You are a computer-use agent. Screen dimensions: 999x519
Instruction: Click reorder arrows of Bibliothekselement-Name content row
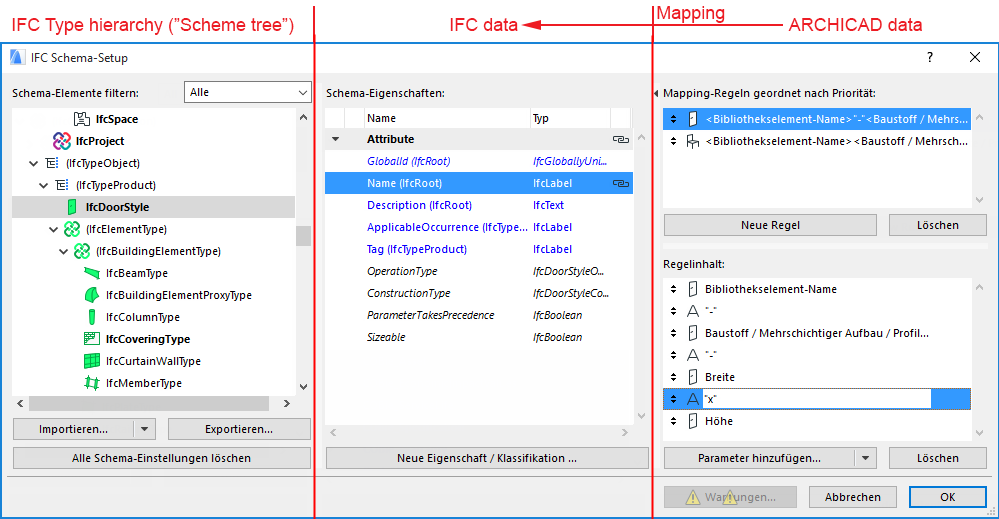click(x=673, y=289)
